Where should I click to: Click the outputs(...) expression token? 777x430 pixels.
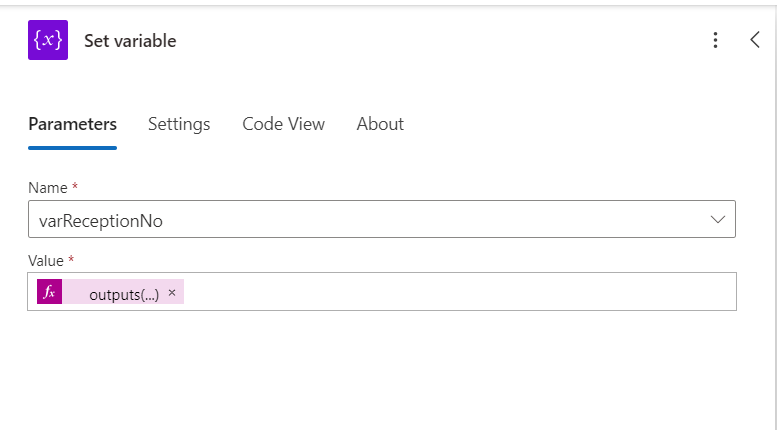123,294
